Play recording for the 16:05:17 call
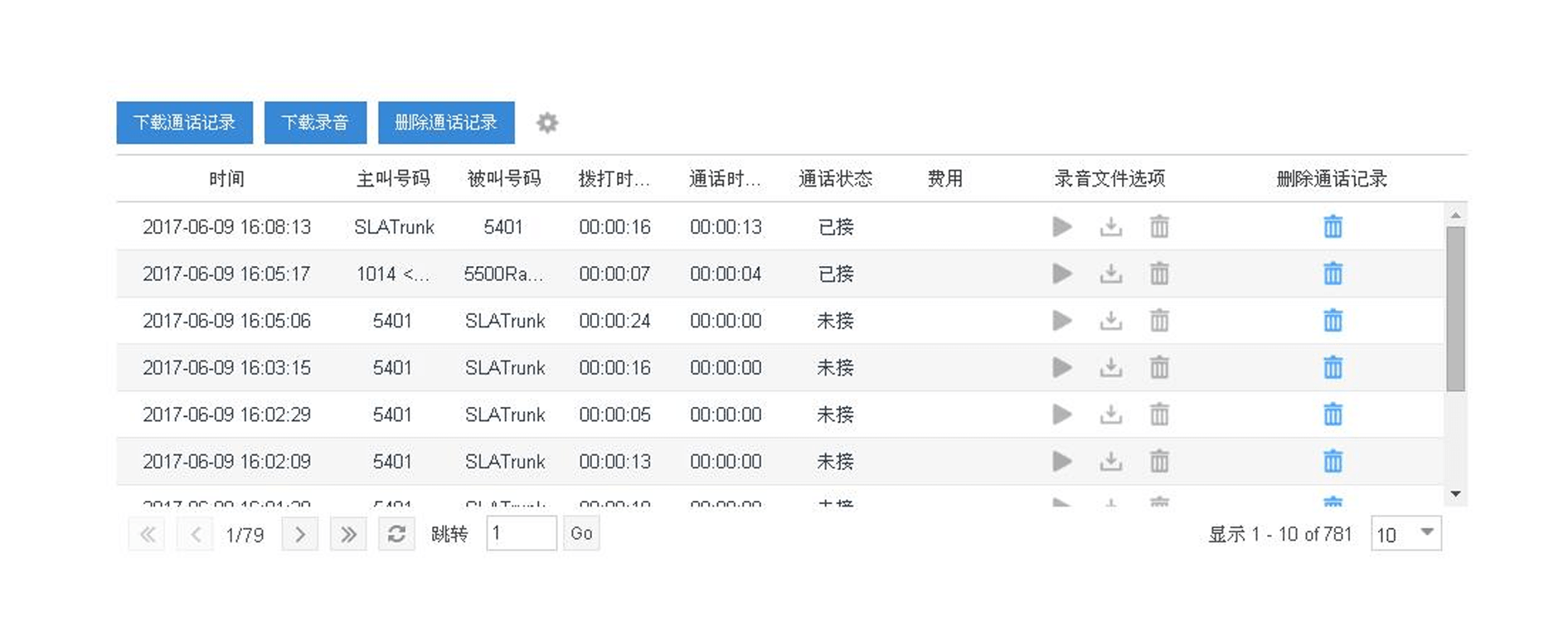 pos(1062,274)
